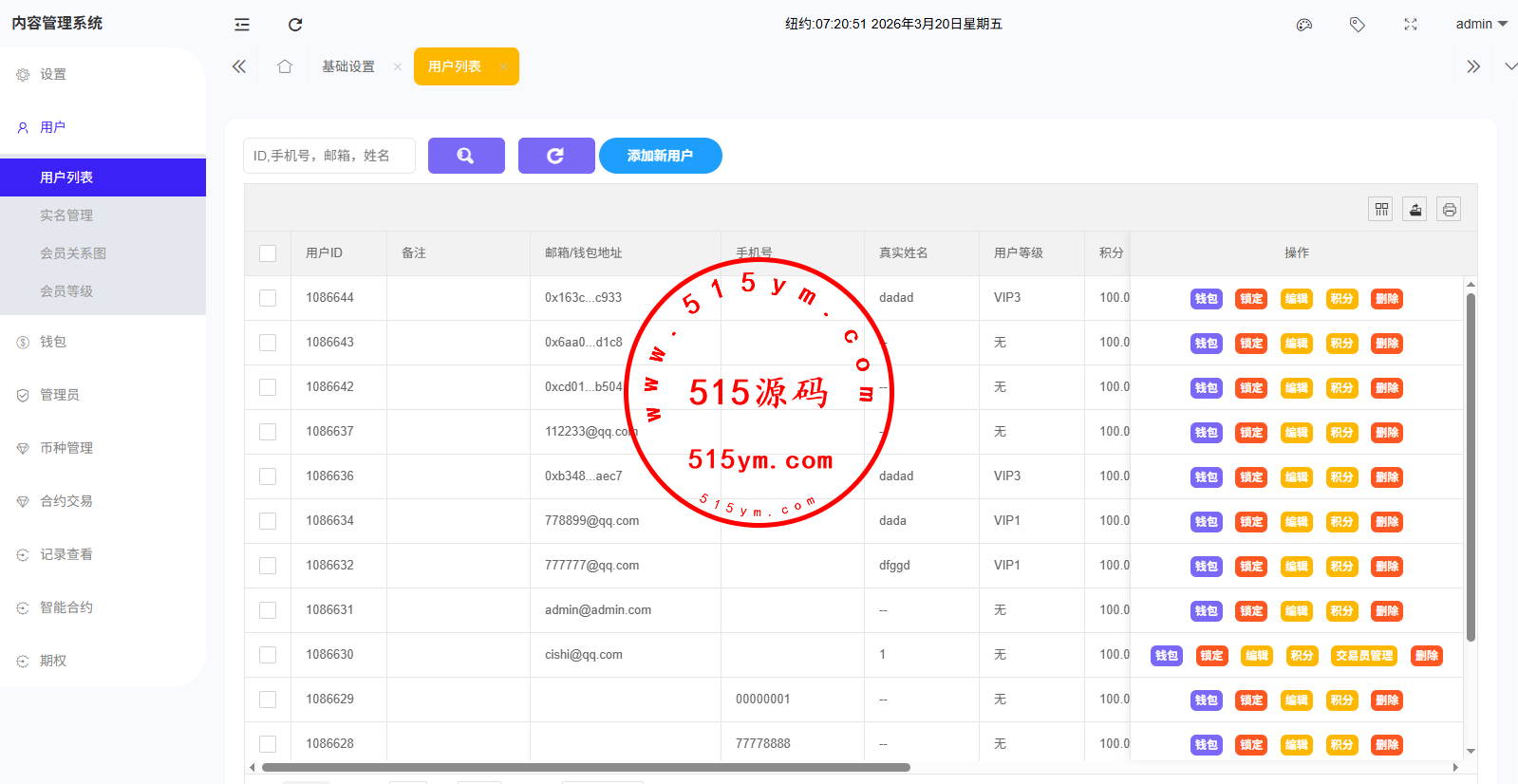
Task: Click the 添加新用户 button
Action: pyautogui.click(x=660, y=156)
